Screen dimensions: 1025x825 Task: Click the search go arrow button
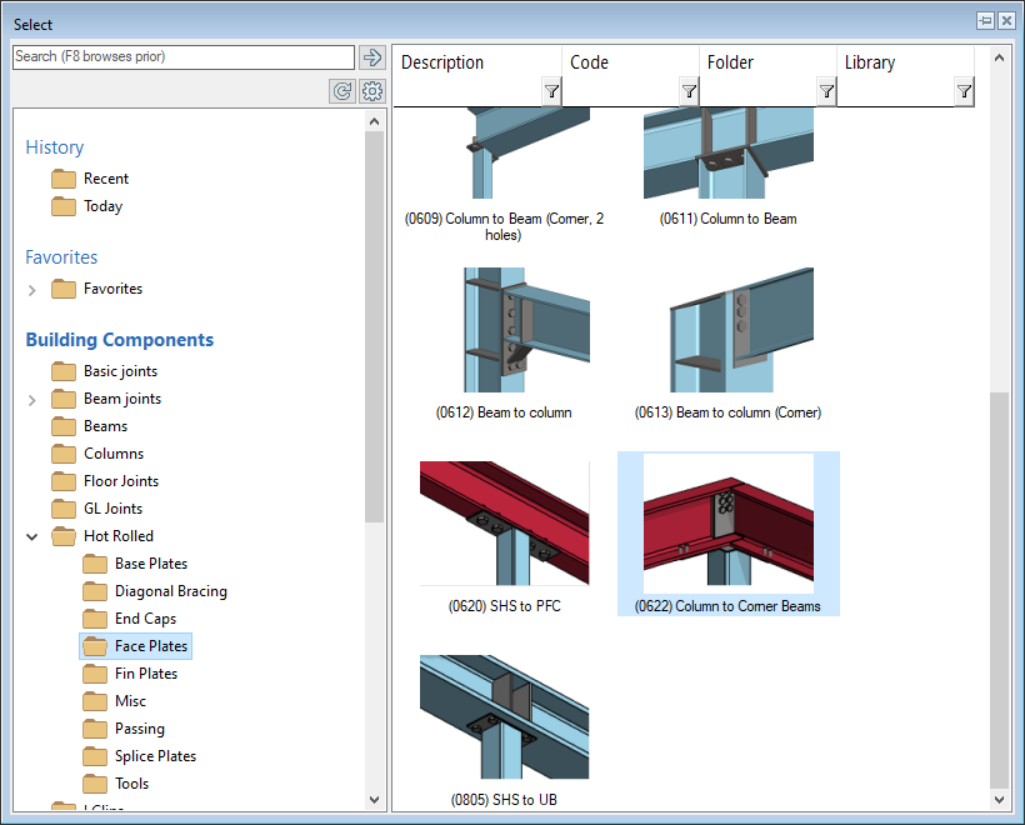373,57
